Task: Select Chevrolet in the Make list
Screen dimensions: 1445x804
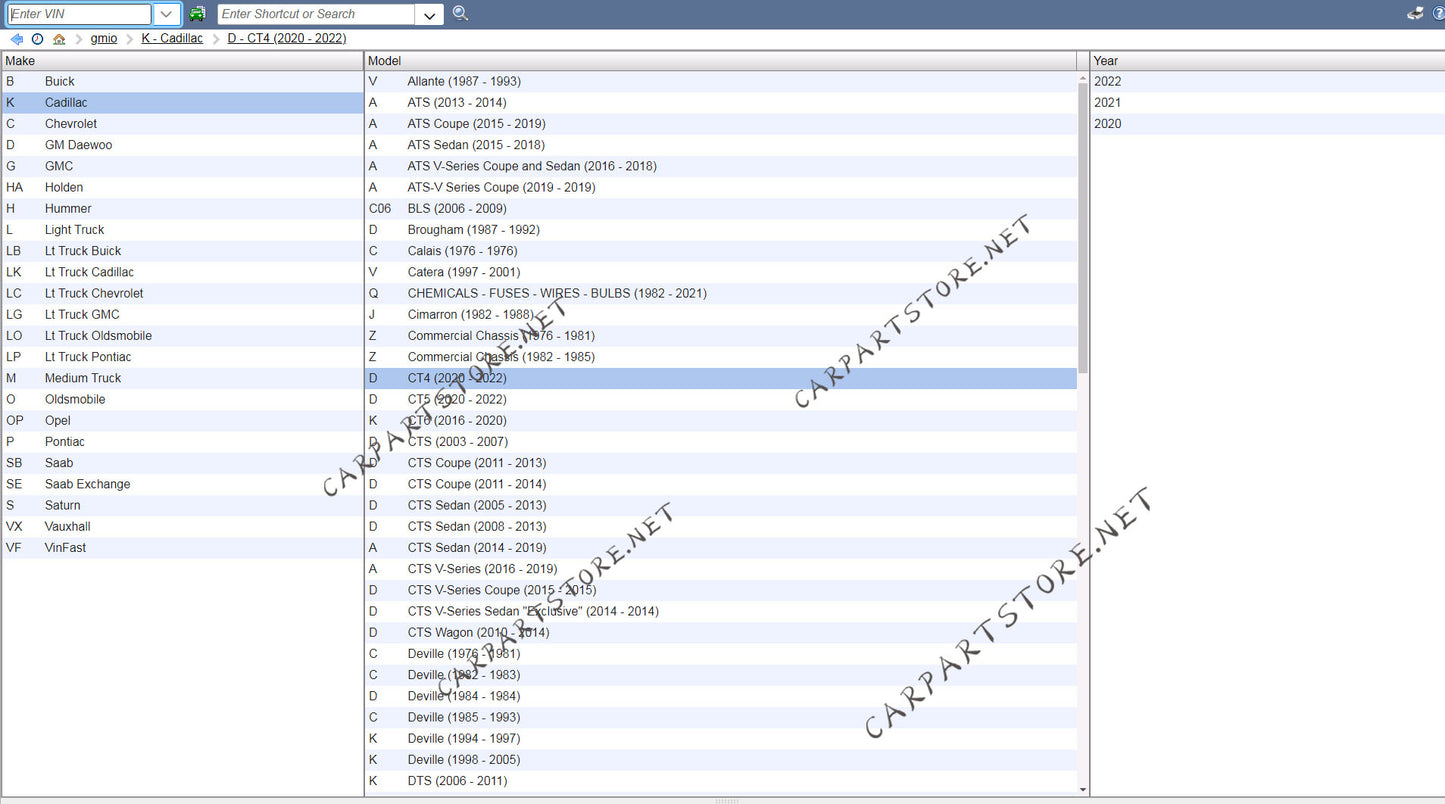Action: (x=71, y=124)
